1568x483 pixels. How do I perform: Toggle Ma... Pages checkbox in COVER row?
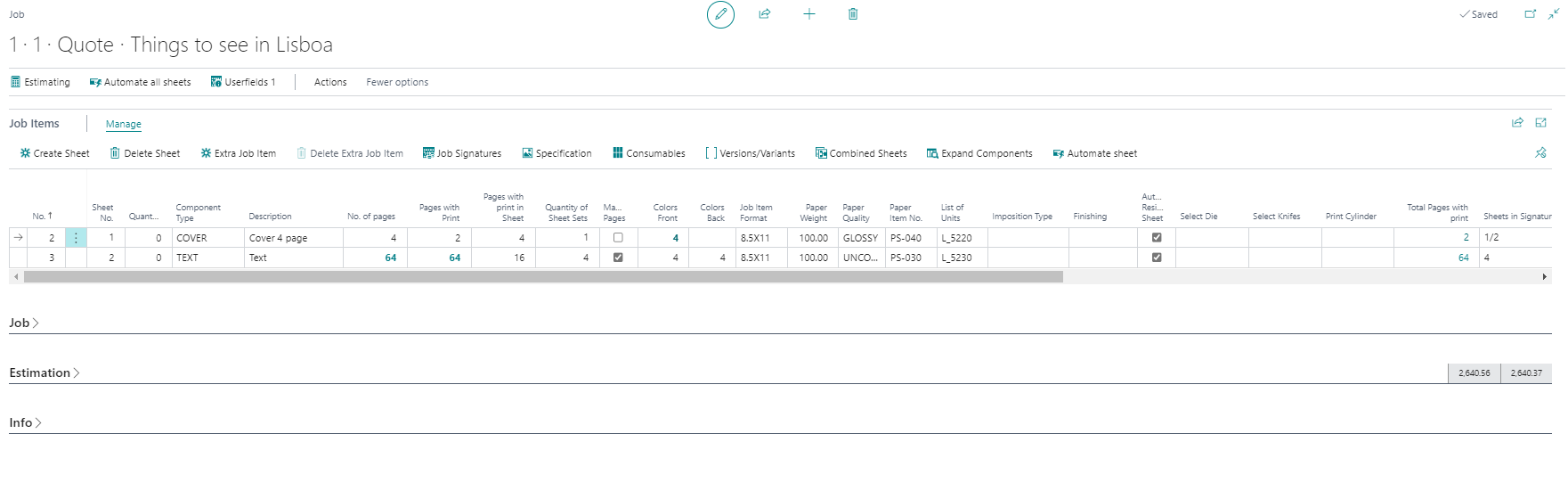[x=618, y=238]
